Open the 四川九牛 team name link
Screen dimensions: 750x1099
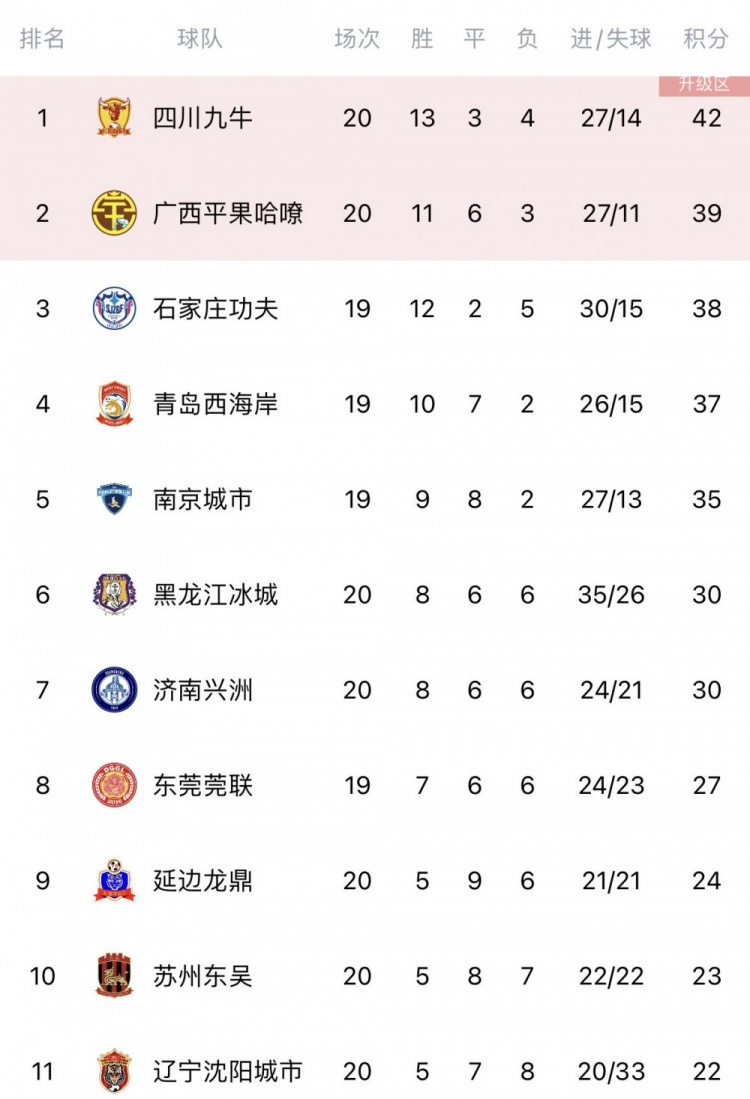[x=203, y=118]
